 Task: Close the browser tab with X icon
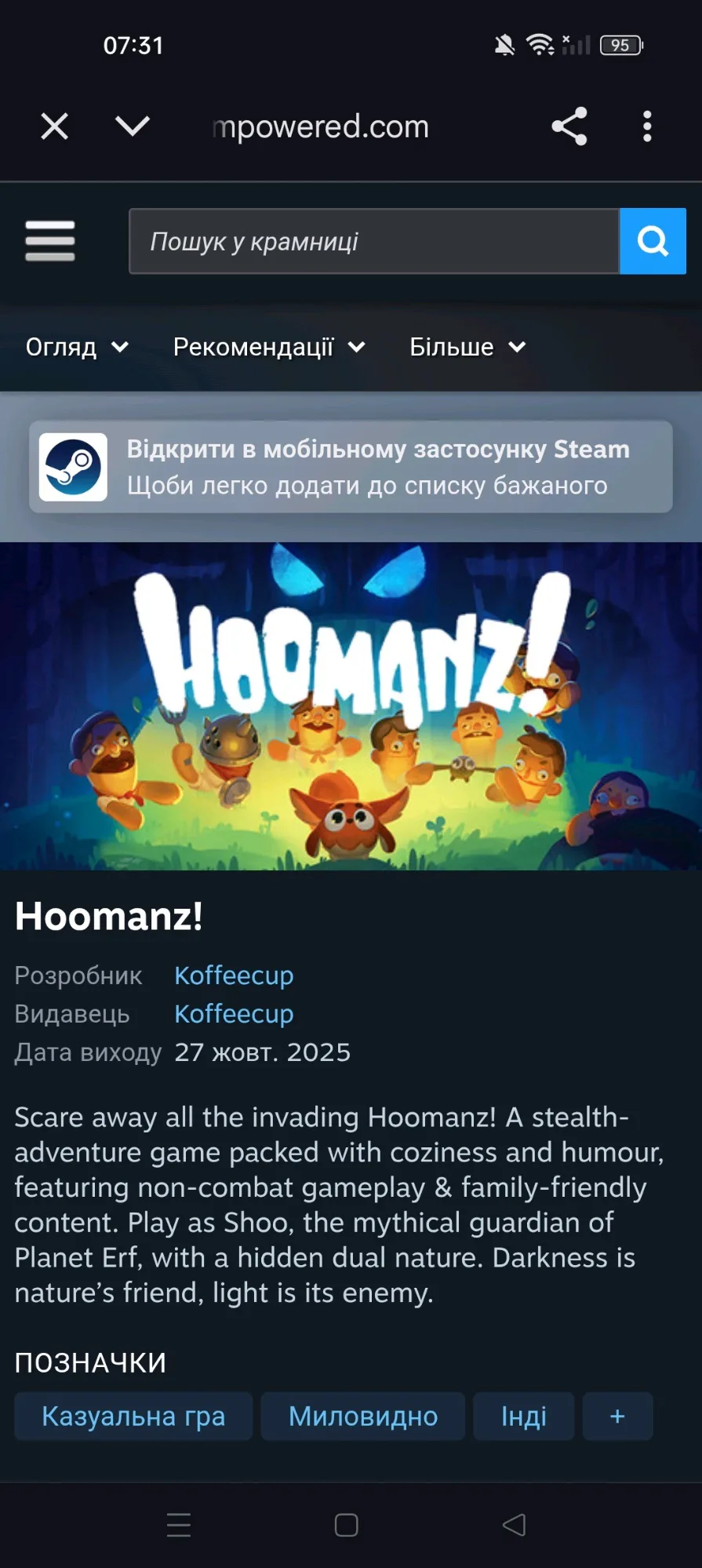[54, 126]
